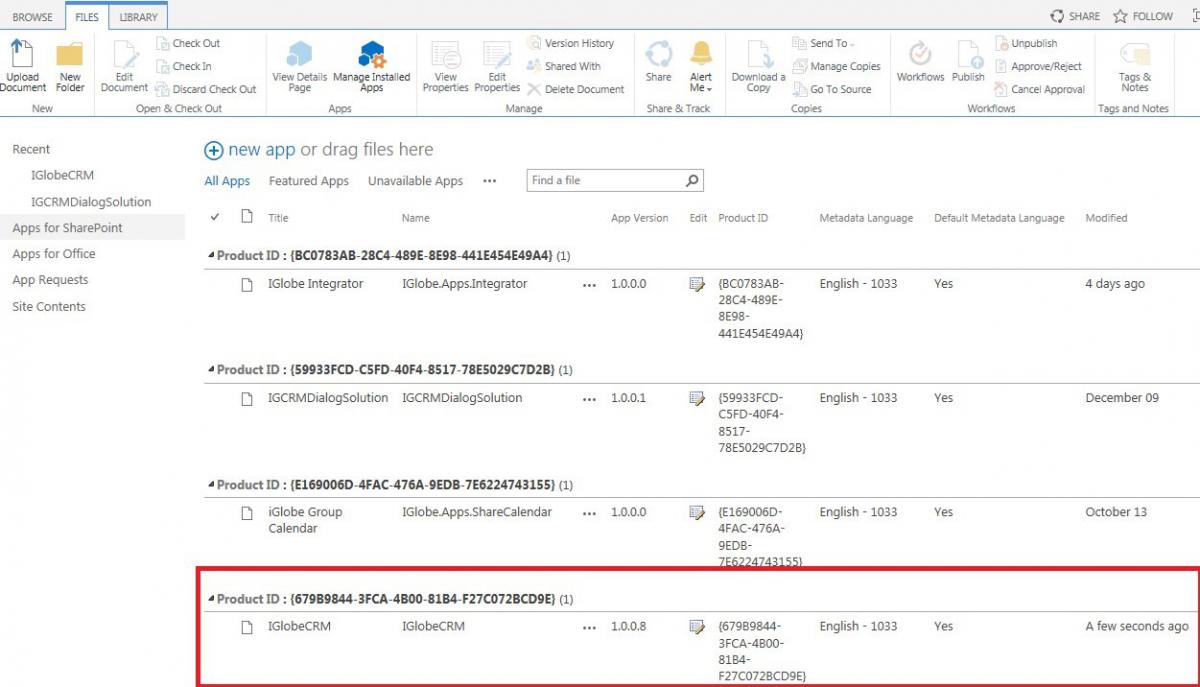Click Approve/Reject
Image resolution: width=1200 pixels, height=687 pixels.
(x=1038, y=66)
